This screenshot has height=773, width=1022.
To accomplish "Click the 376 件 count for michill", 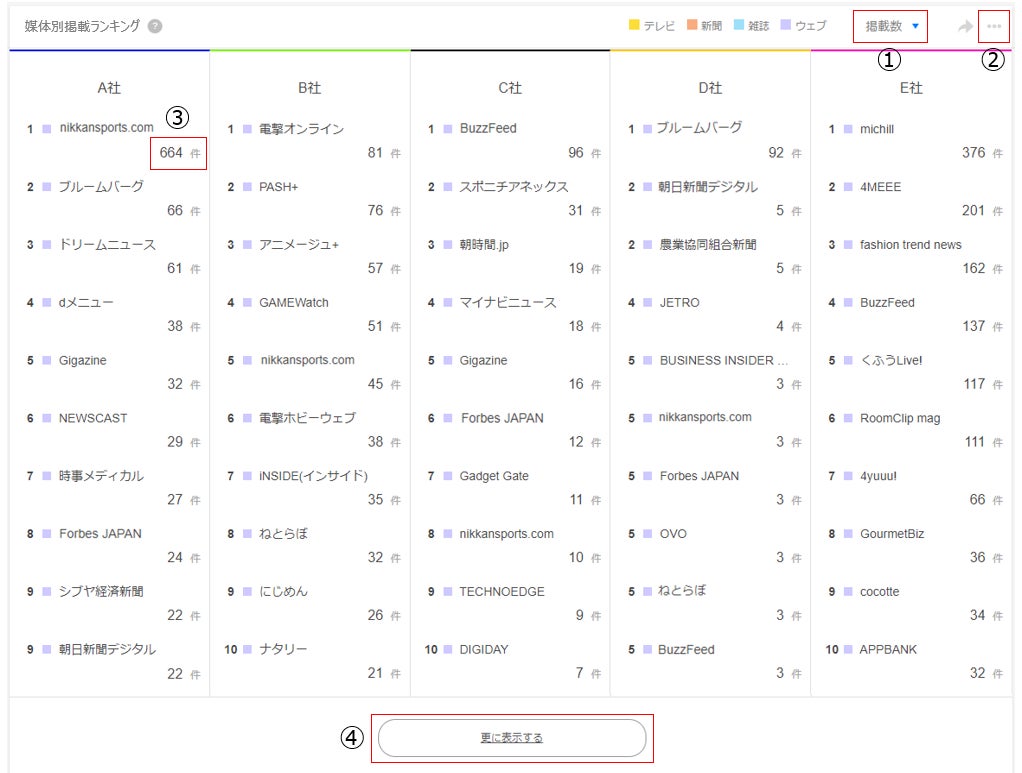I will pyautogui.click(x=982, y=153).
